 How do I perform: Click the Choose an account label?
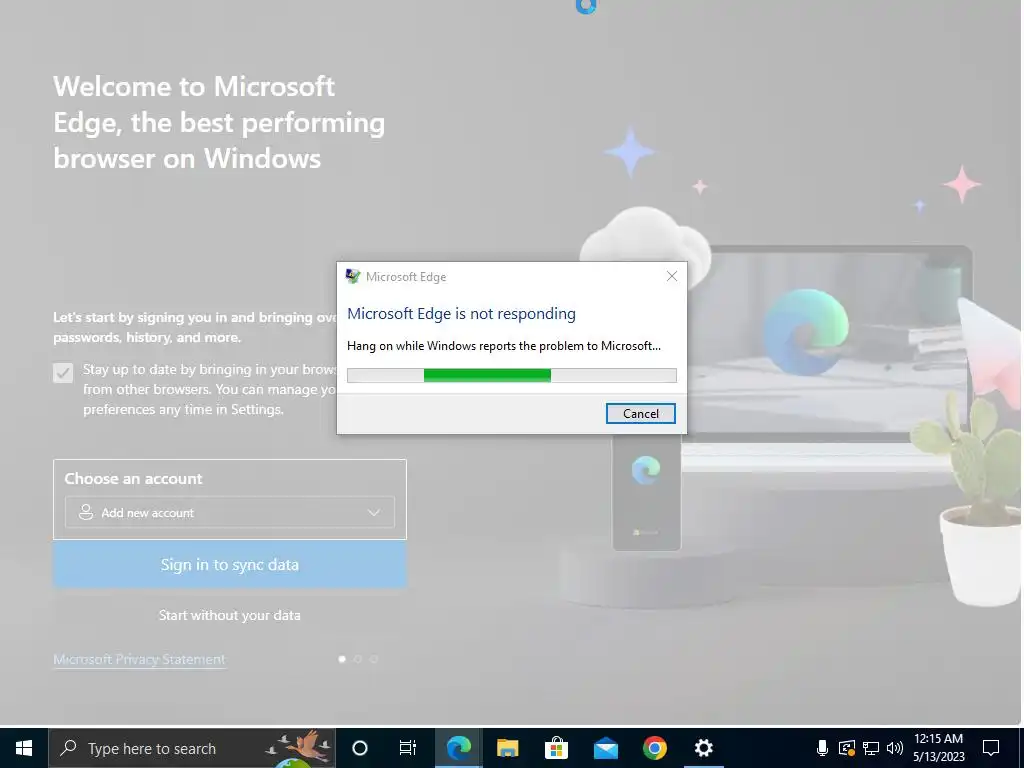(133, 479)
